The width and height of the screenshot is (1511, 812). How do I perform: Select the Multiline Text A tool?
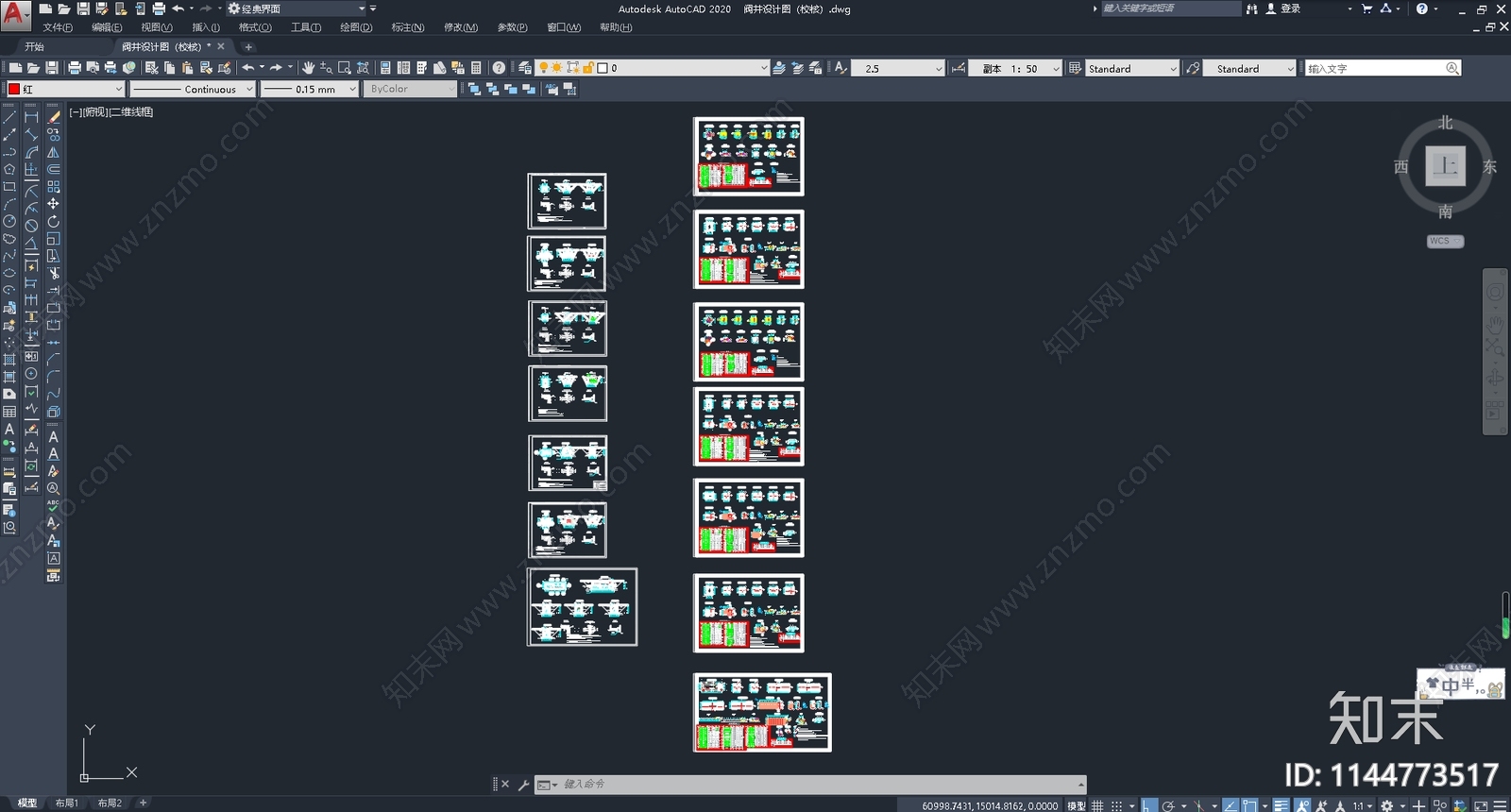(x=9, y=428)
